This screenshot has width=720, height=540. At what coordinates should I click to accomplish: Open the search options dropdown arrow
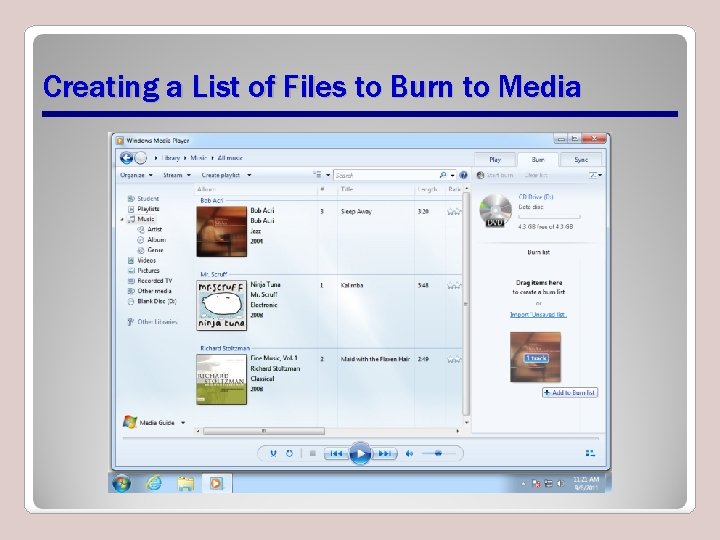pos(452,175)
